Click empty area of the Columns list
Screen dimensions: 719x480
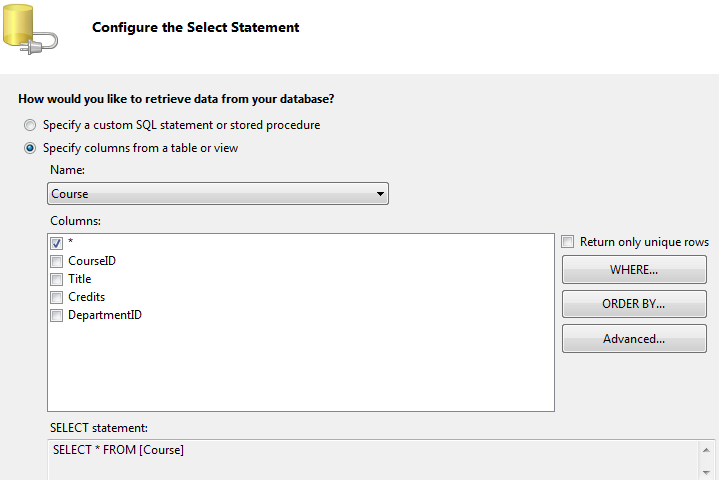tap(301, 367)
